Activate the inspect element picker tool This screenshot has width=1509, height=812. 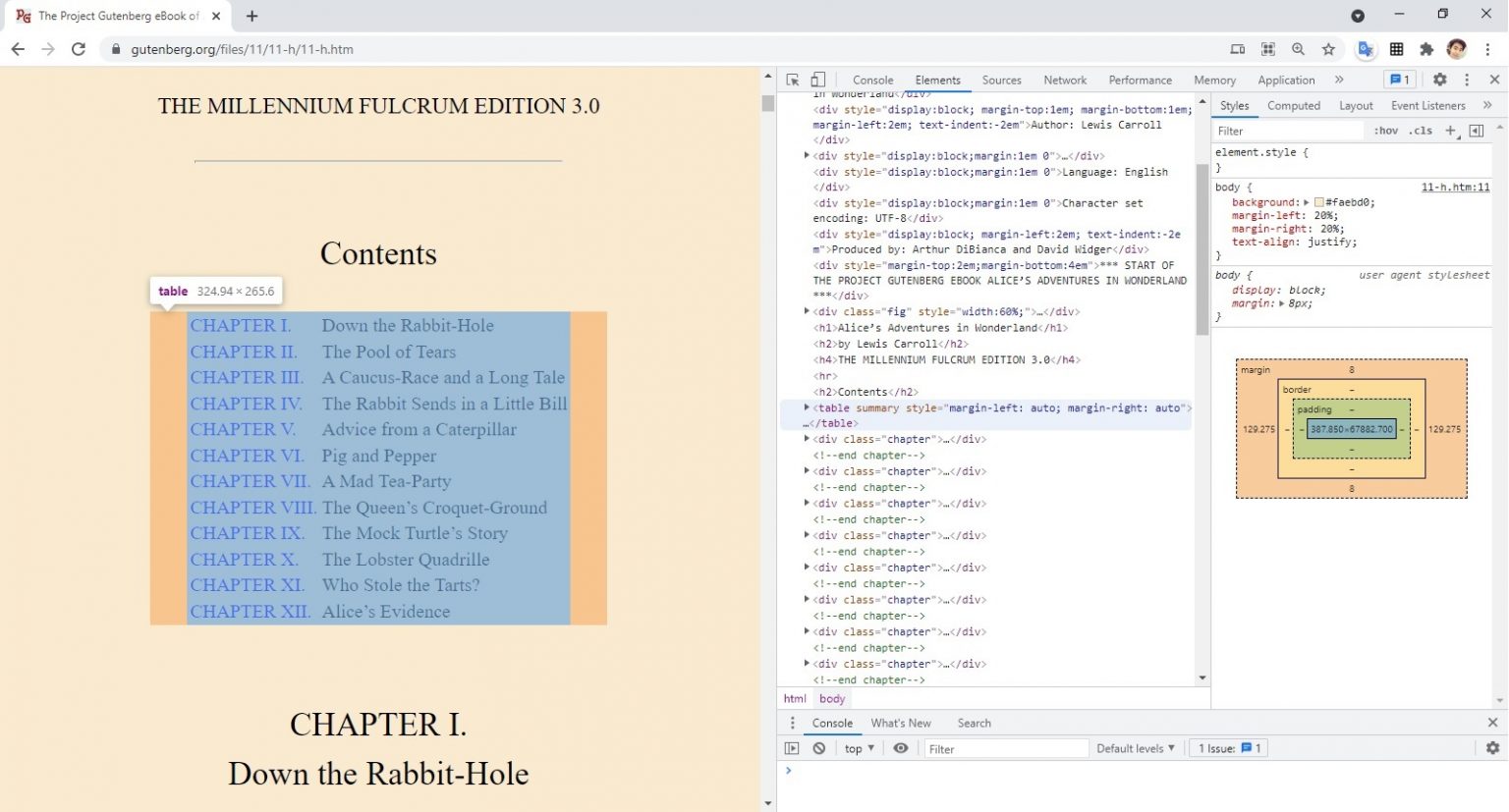(793, 80)
